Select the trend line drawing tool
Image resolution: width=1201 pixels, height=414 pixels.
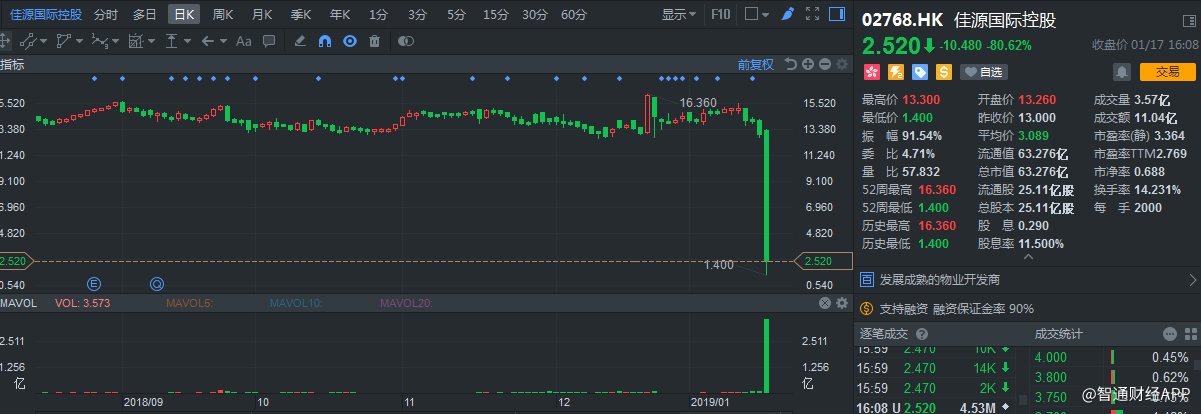28,41
